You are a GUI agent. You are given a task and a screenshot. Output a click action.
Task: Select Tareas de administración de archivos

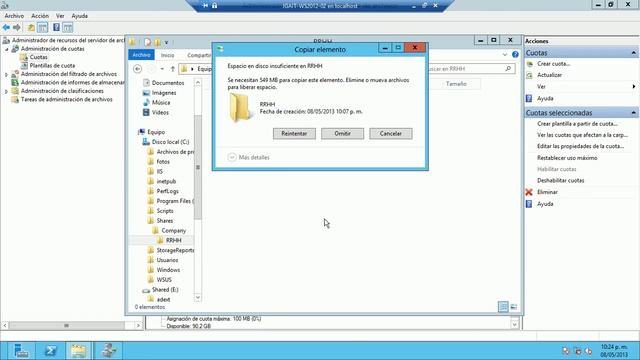67,100
